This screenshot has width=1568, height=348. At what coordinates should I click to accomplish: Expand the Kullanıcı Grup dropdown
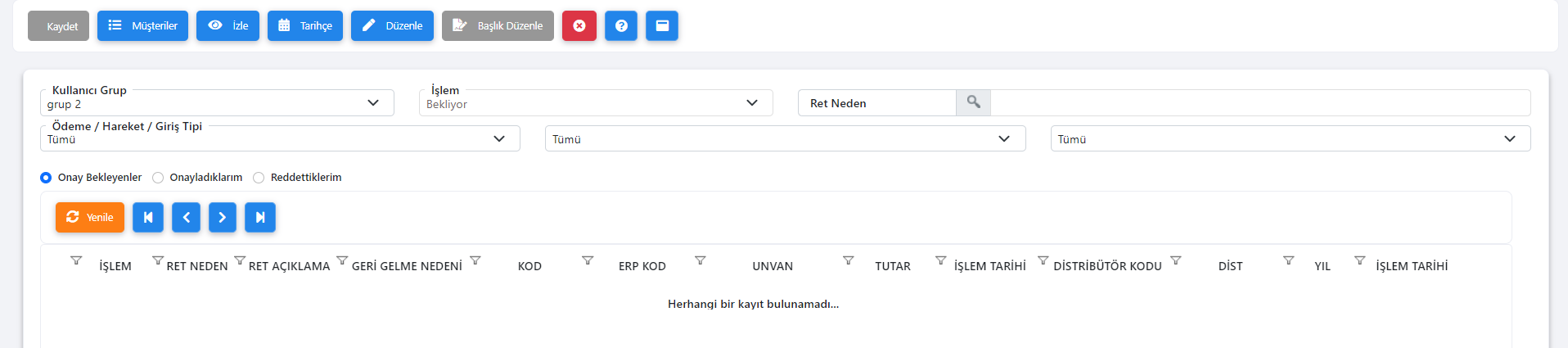point(217,103)
